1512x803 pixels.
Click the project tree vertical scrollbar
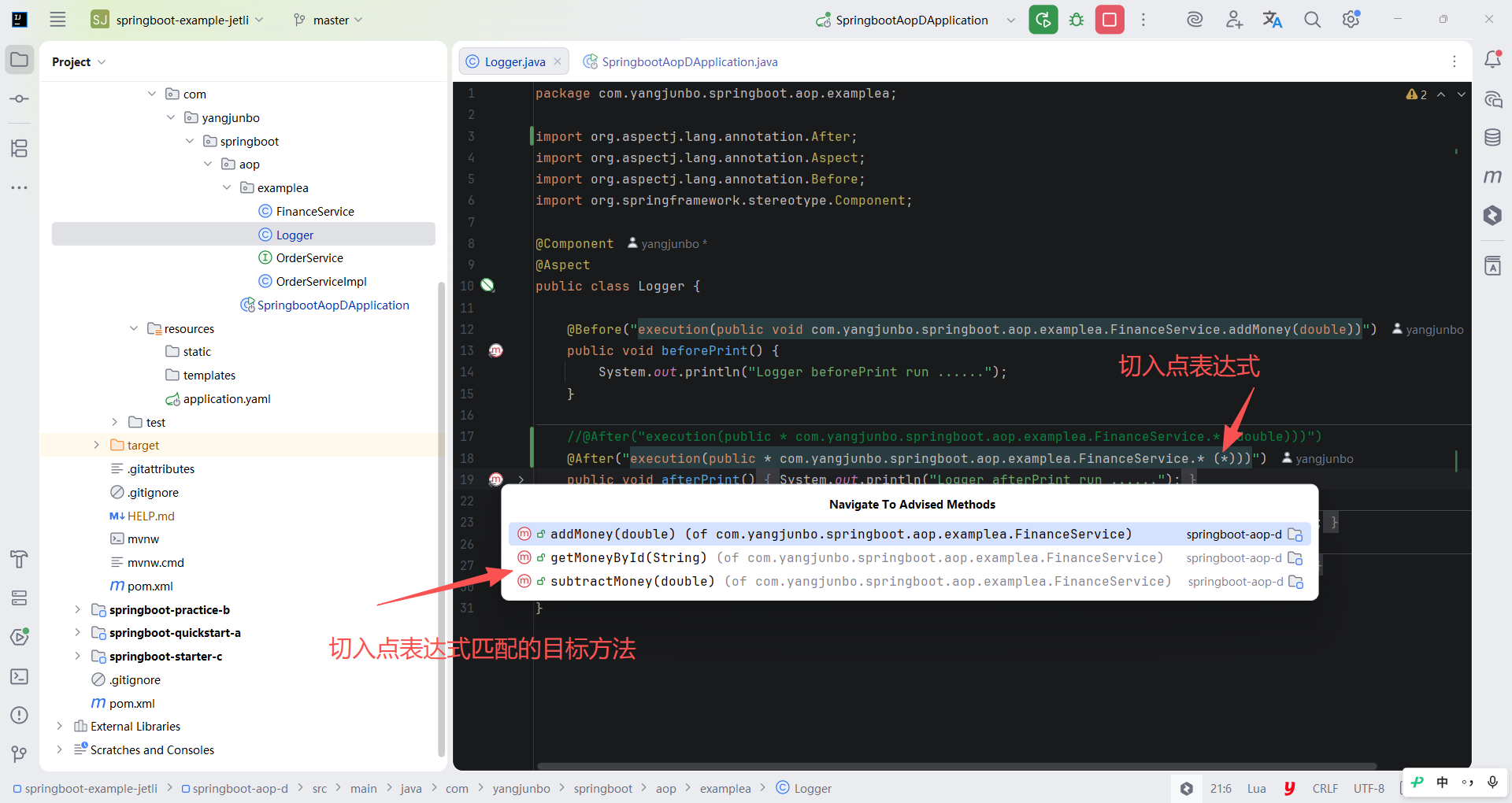point(441,520)
